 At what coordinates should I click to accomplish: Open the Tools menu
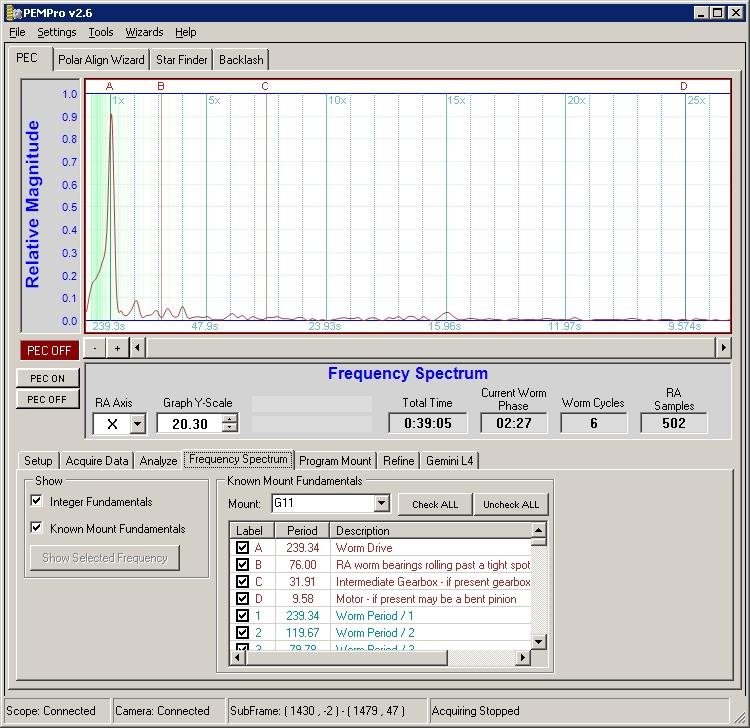tap(100, 32)
